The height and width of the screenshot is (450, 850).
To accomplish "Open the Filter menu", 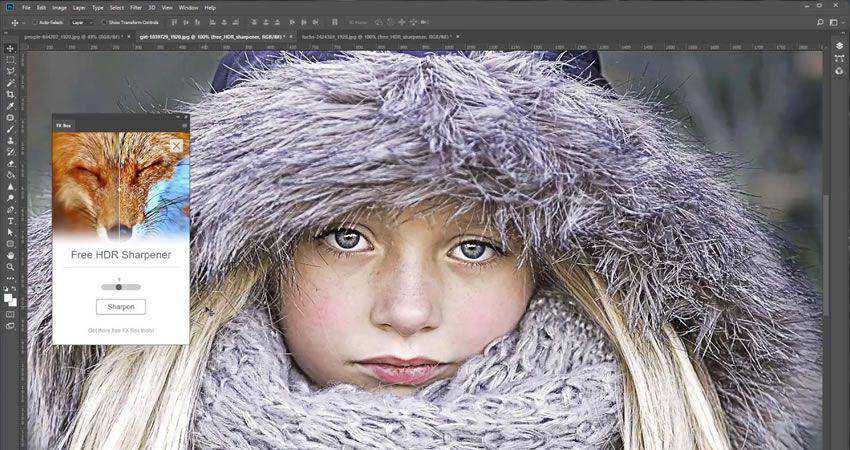I will 135,7.
